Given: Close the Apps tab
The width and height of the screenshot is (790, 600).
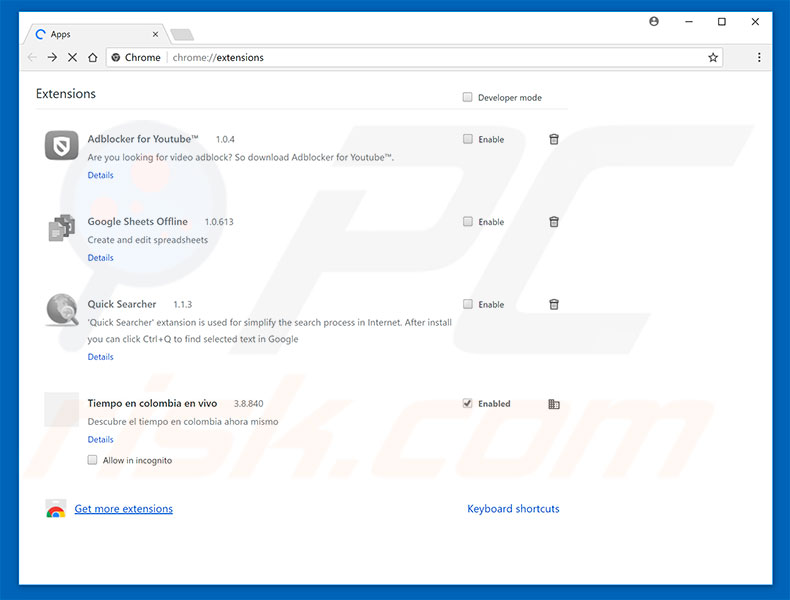Looking at the screenshot, I should [x=155, y=34].
